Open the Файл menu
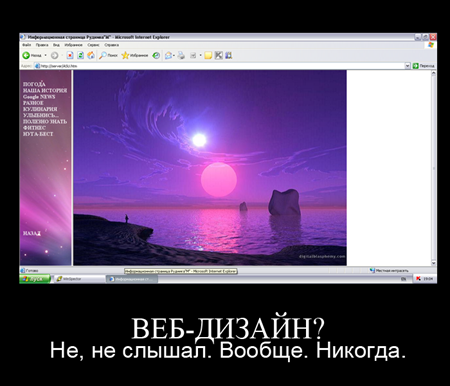The width and height of the screenshot is (450, 386). (27, 45)
